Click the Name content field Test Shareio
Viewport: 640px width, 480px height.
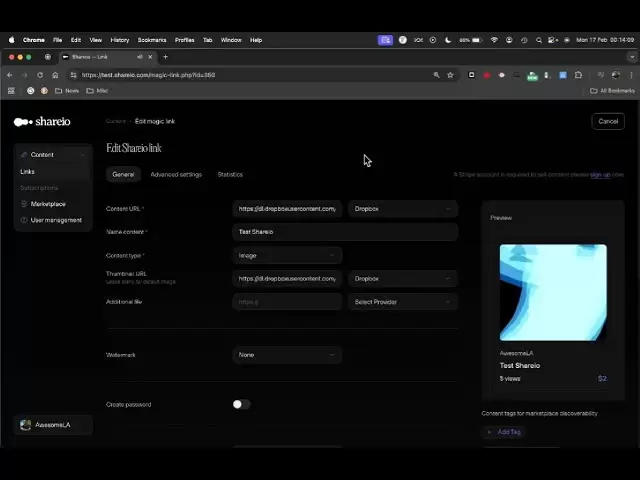pyautogui.click(x=345, y=232)
